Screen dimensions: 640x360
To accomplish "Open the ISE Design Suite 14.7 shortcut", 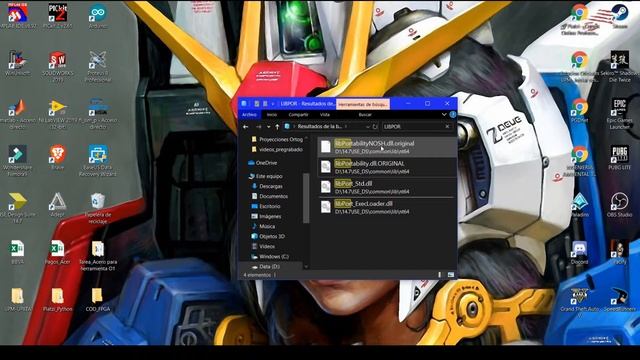I will click(x=18, y=208).
